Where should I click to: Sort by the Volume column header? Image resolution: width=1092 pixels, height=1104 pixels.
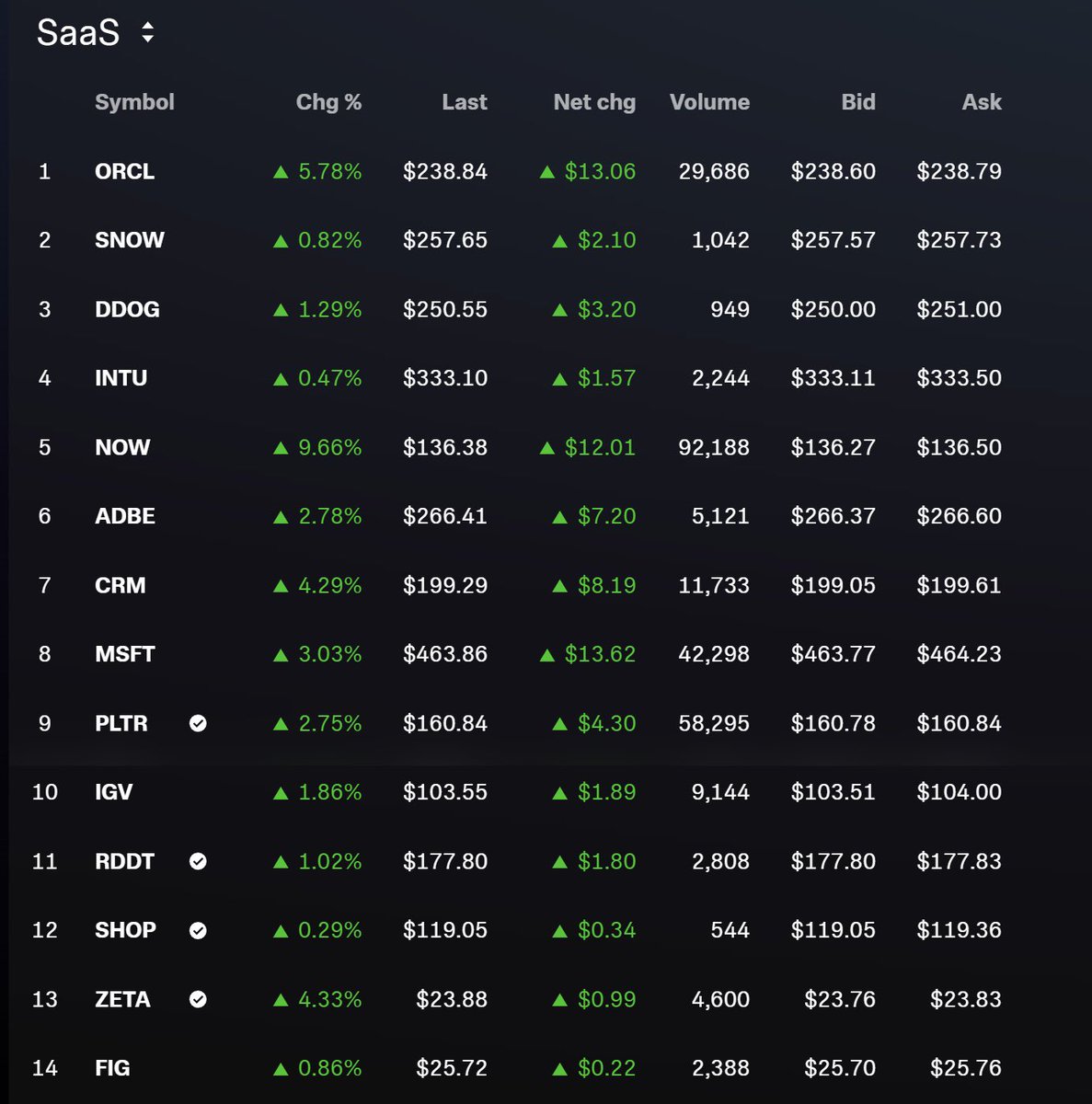coord(709,102)
